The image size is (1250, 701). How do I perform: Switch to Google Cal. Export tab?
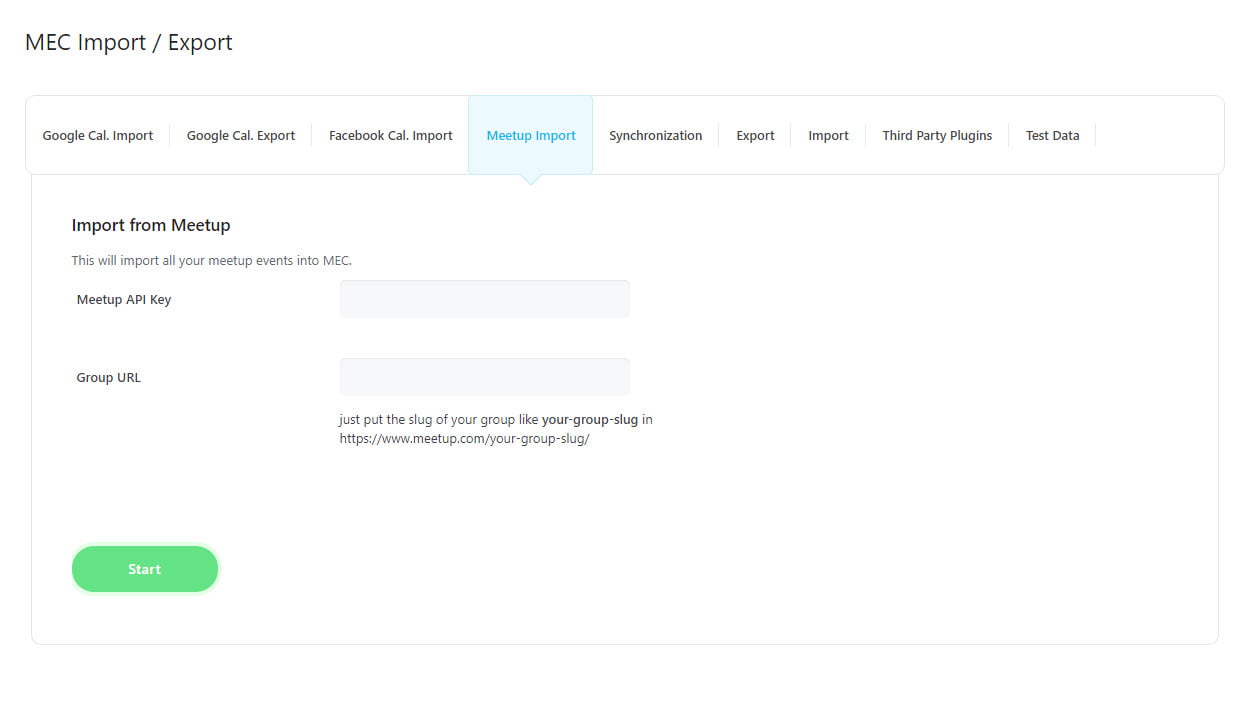(241, 136)
